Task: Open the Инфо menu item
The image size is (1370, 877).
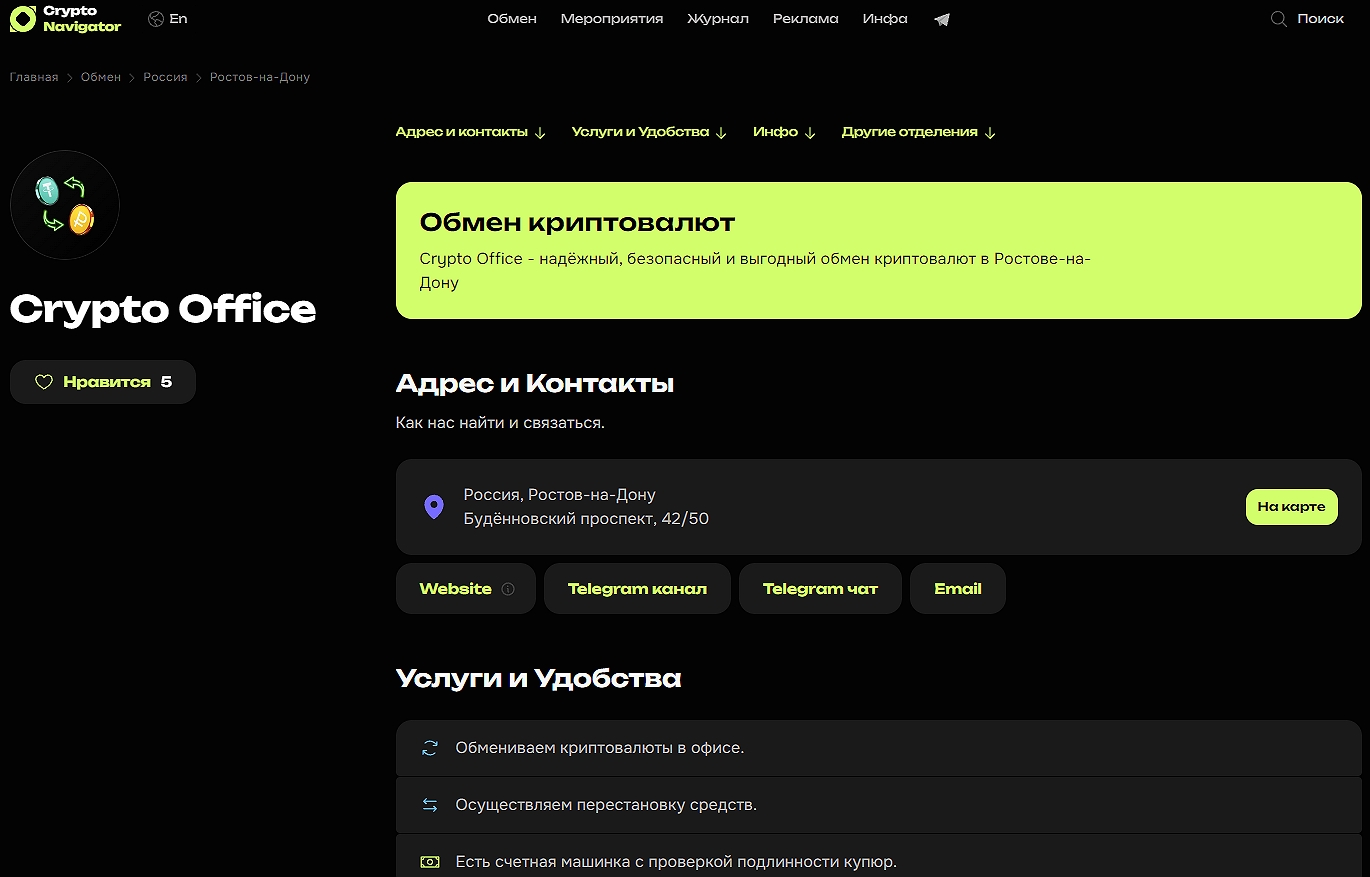Action: [885, 19]
